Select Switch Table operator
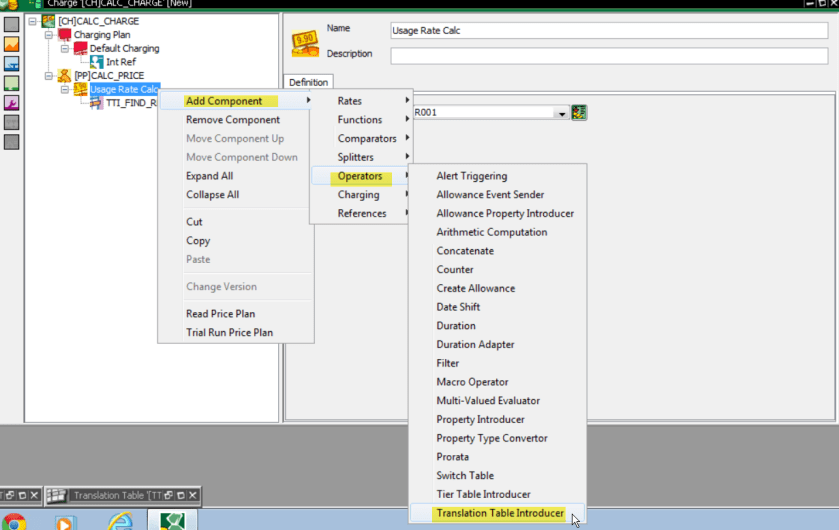The height and width of the screenshot is (530, 839). pyautogui.click(x=498, y=475)
